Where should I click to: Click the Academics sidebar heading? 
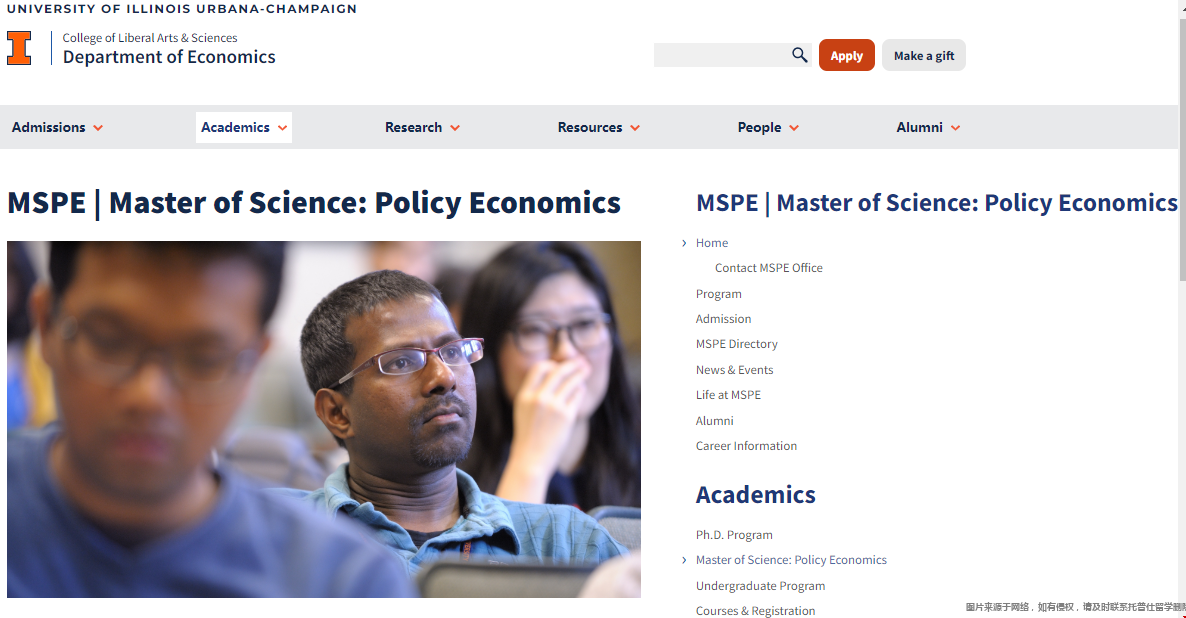point(756,495)
